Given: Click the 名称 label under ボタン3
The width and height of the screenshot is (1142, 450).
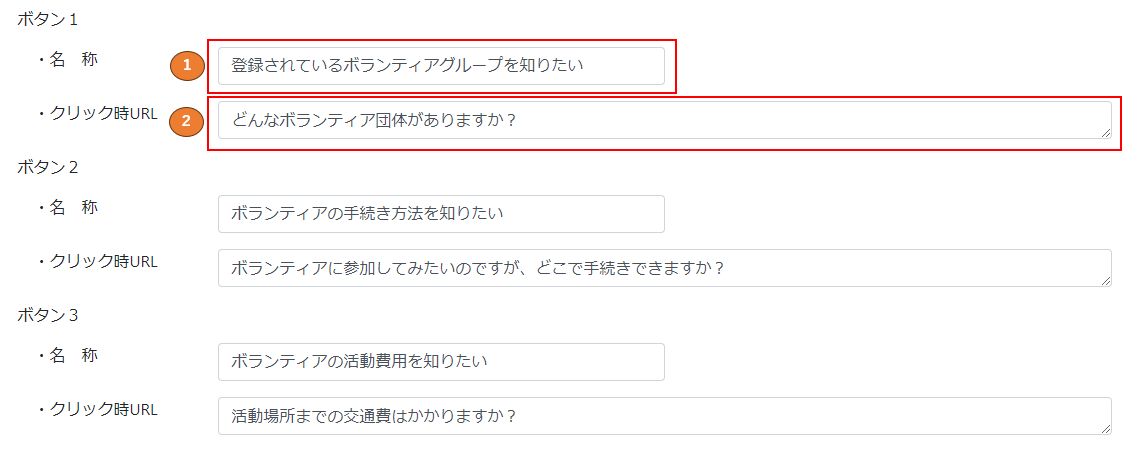Looking at the screenshot, I should [68, 355].
